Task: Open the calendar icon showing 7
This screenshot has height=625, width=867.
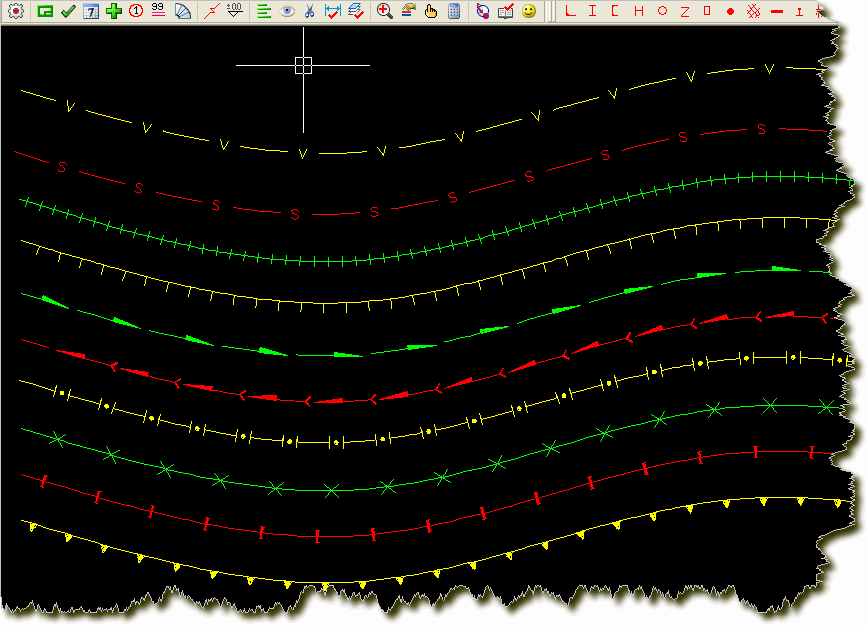Action: click(91, 11)
